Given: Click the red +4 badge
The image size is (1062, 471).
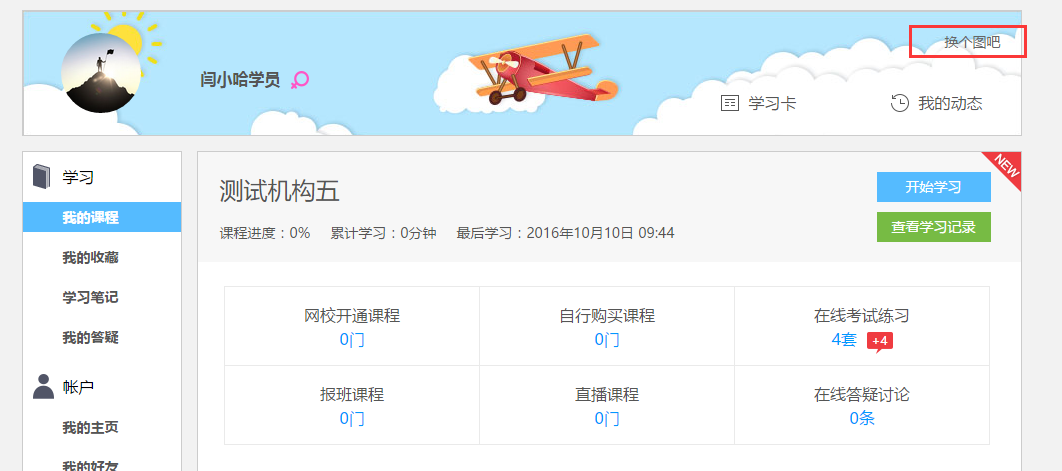Looking at the screenshot, I should tap(879, 341).
